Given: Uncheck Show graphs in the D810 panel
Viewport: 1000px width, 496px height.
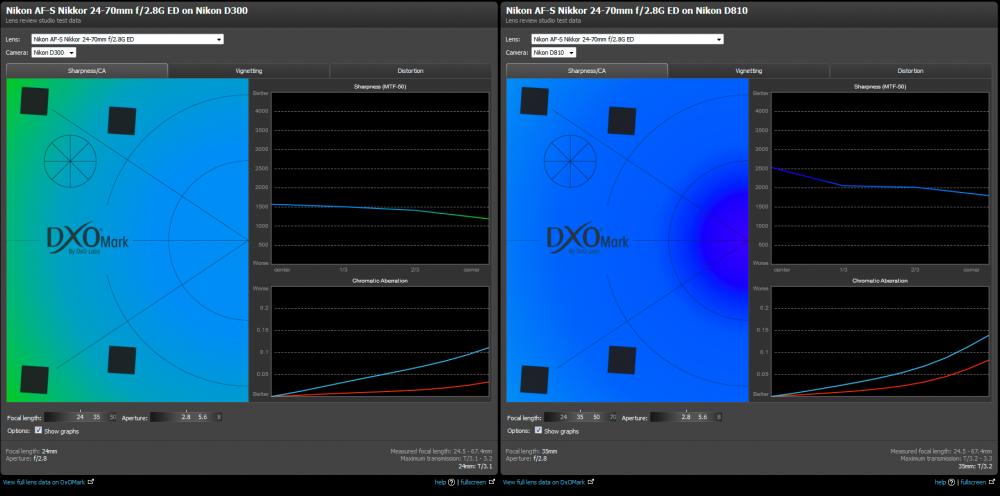Looking at the screenshot, I should pos(538,430).
